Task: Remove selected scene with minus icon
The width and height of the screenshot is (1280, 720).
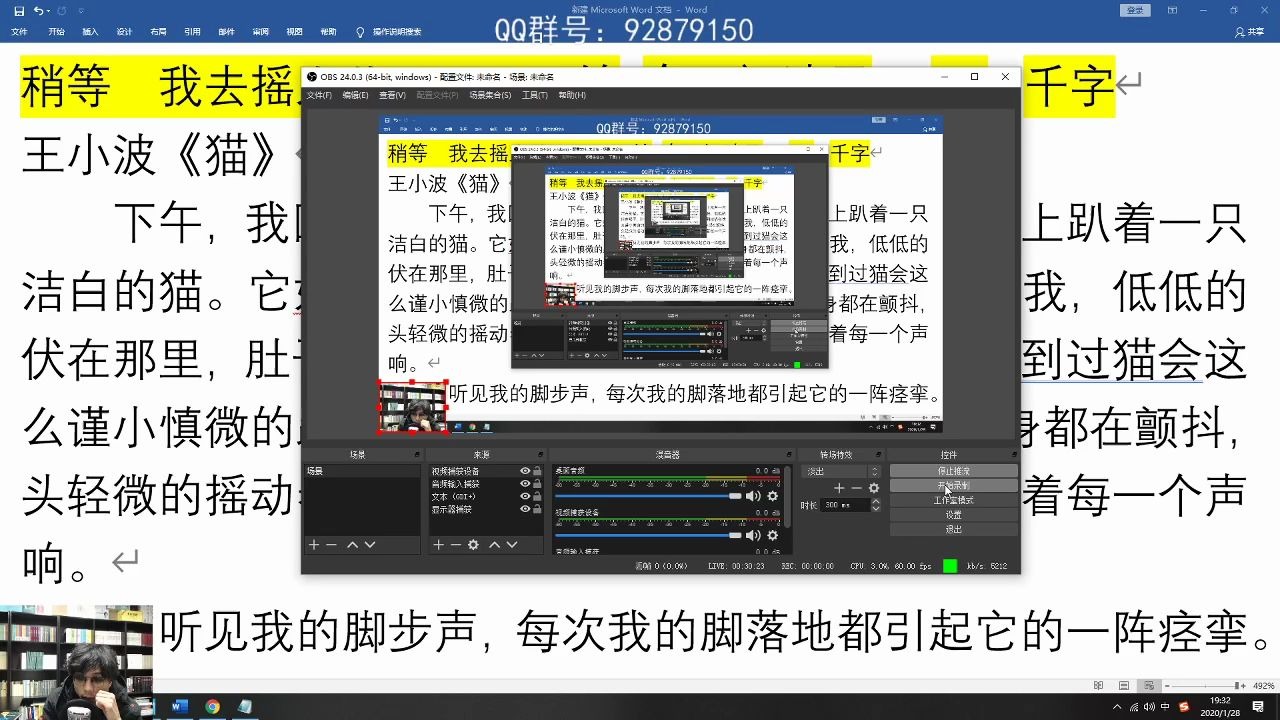Action: (x=331, y=545)
